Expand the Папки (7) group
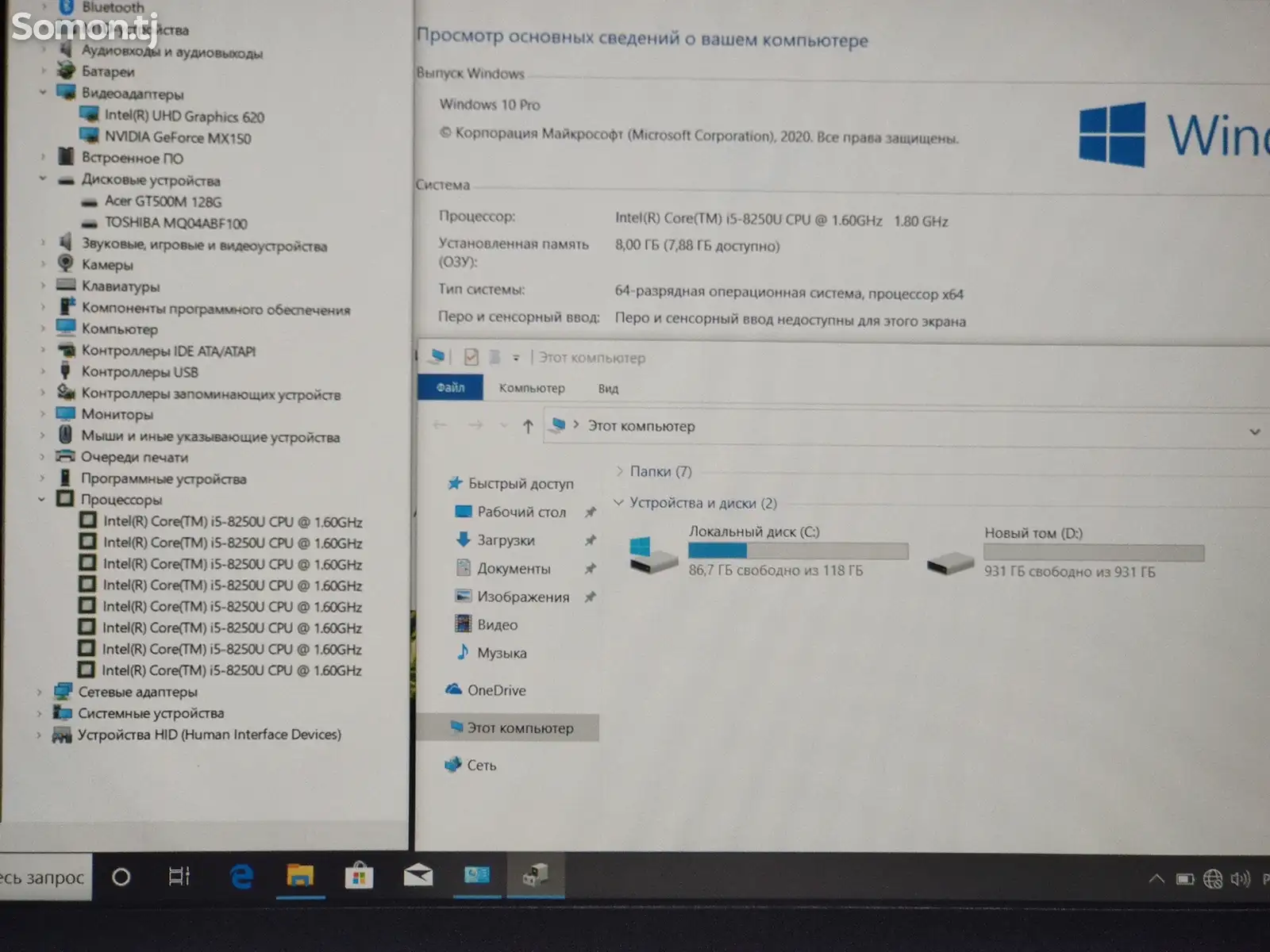Viewport: 1270px width, 952px height. tap(619, 471)
